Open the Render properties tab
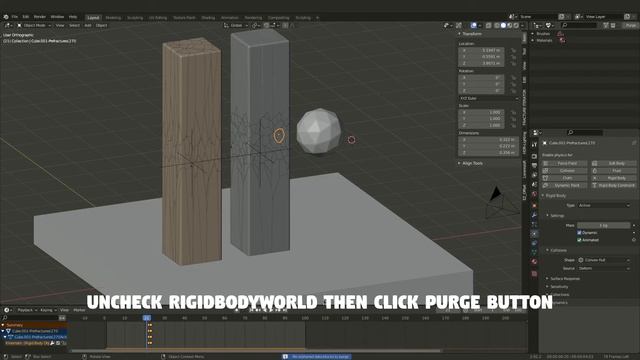 (x=534, y=156)
